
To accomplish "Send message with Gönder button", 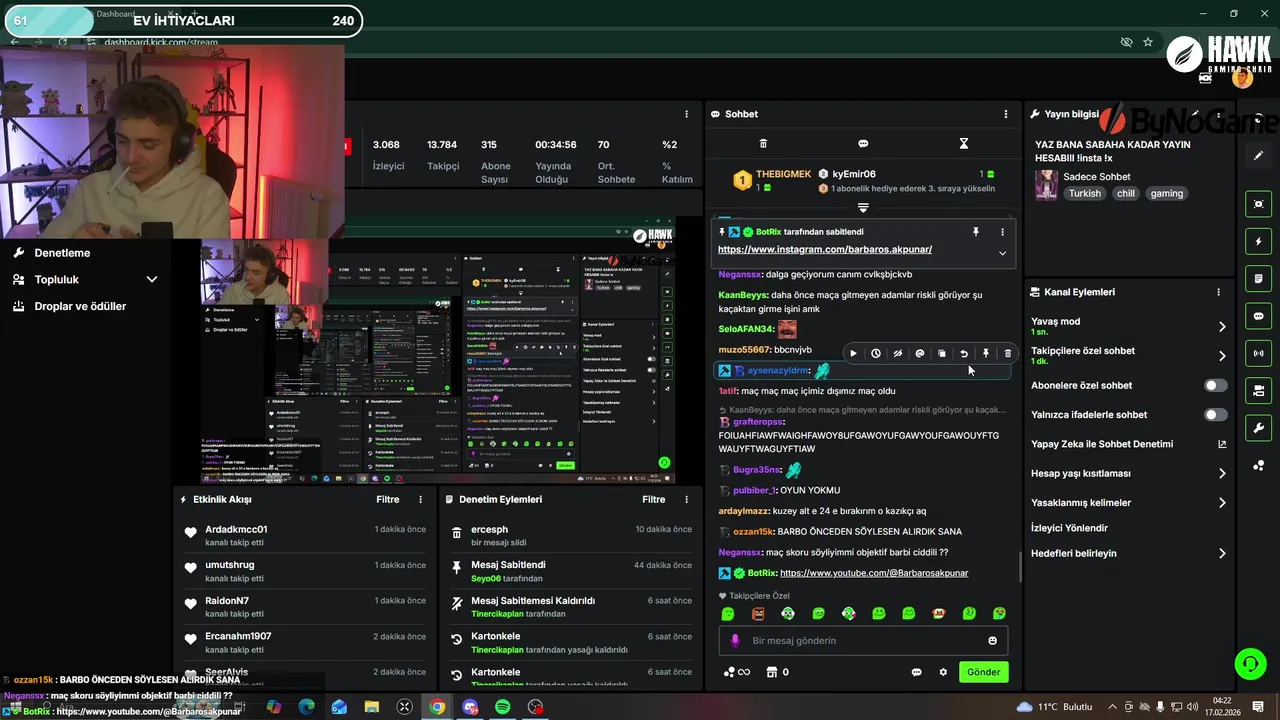I will point(983,672).
